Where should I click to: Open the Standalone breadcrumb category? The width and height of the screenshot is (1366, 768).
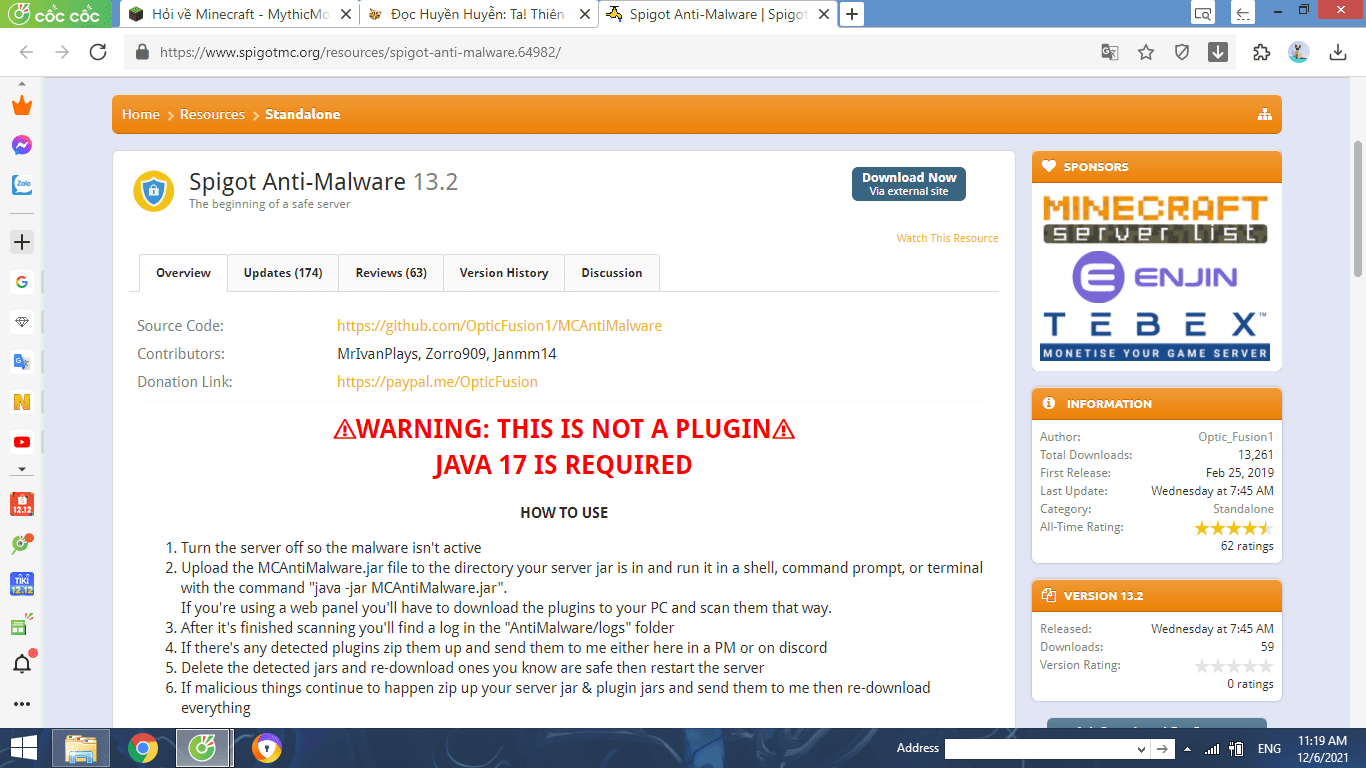pos(302,114)
